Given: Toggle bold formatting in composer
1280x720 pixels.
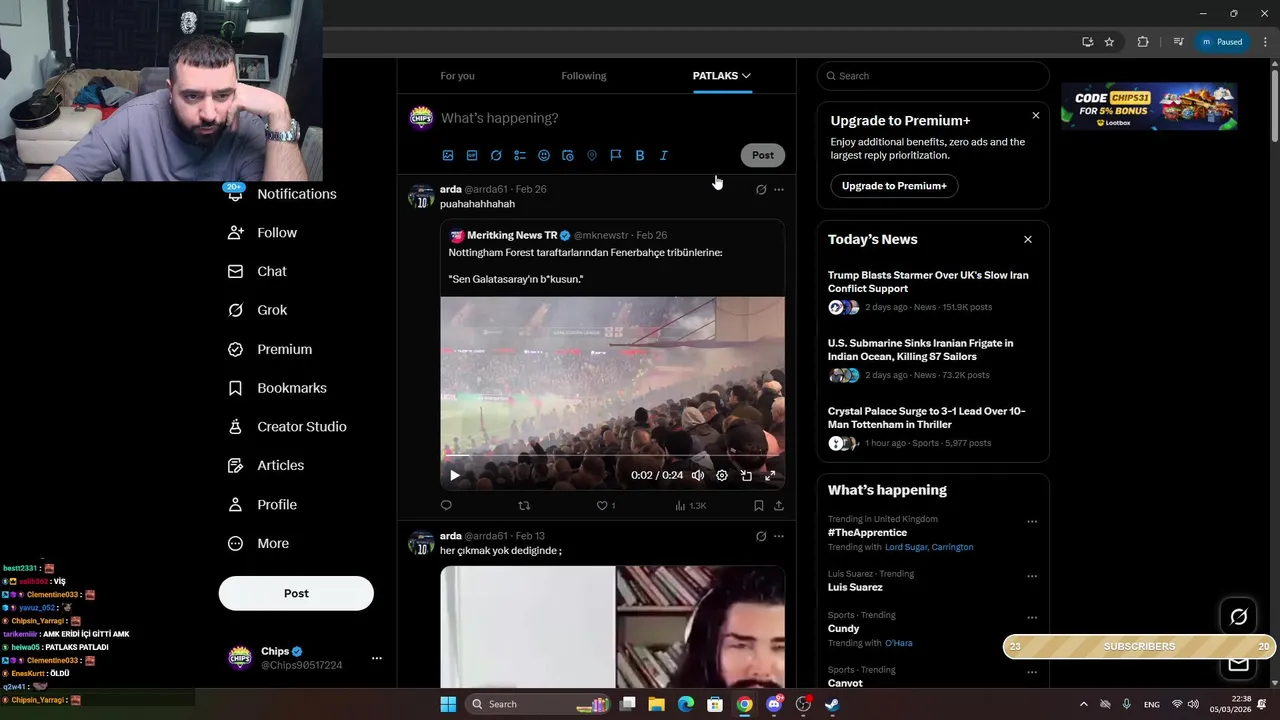Looking at the screenshot, I should (640, 155).
